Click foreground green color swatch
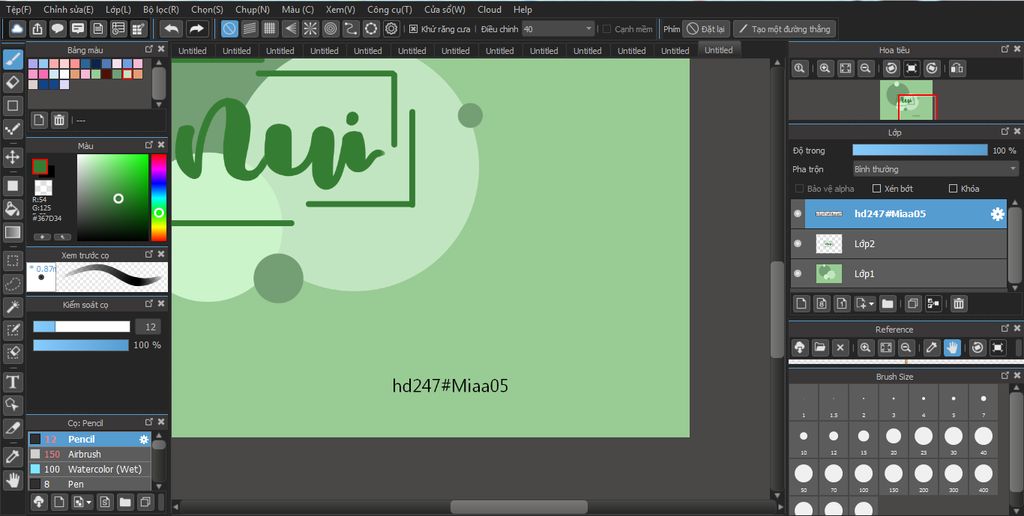The height and width of the screenshot is (516, 1024). (x=40, y=167)
